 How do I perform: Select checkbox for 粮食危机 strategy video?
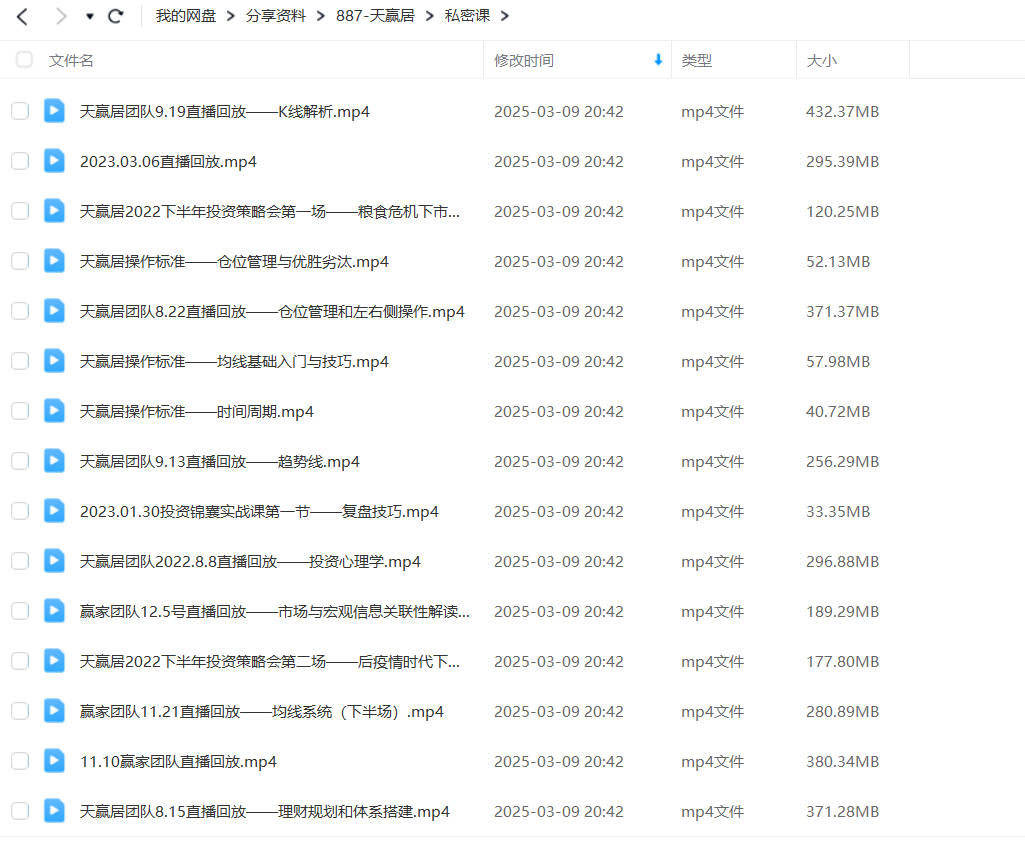pyautogui.click(x=20, y=211)
